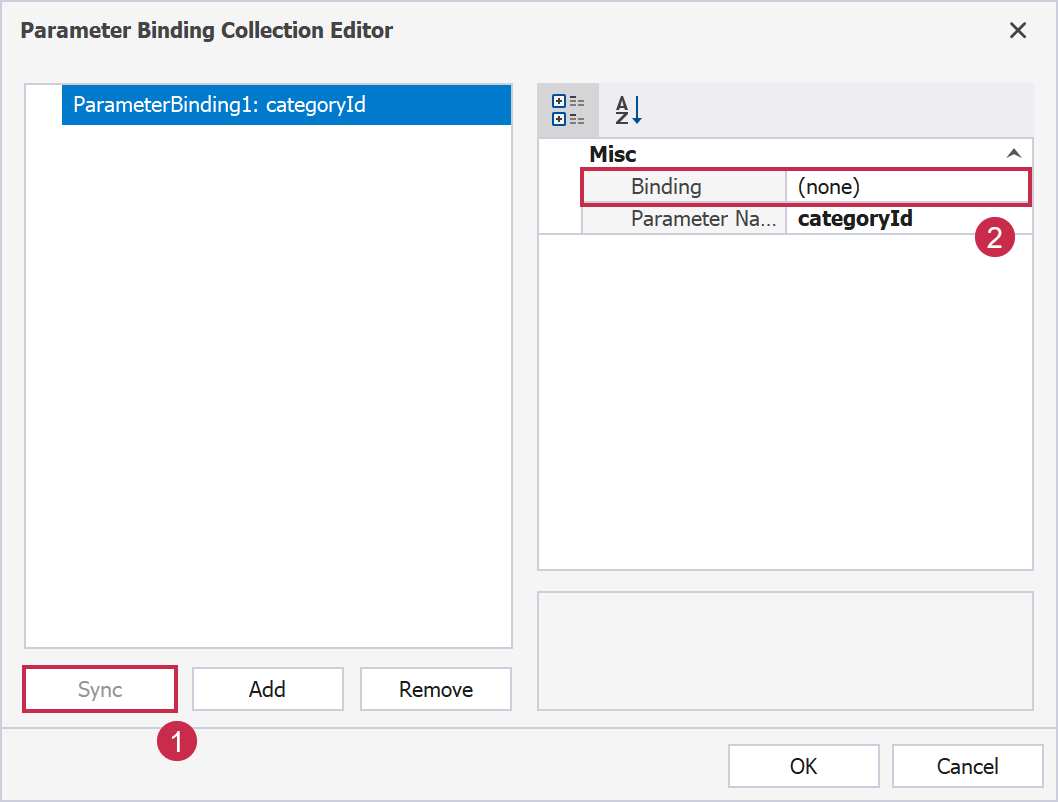This screenshot has height=802, width=1058.
Task: Cancel the dialog
Action: [967, 766]
